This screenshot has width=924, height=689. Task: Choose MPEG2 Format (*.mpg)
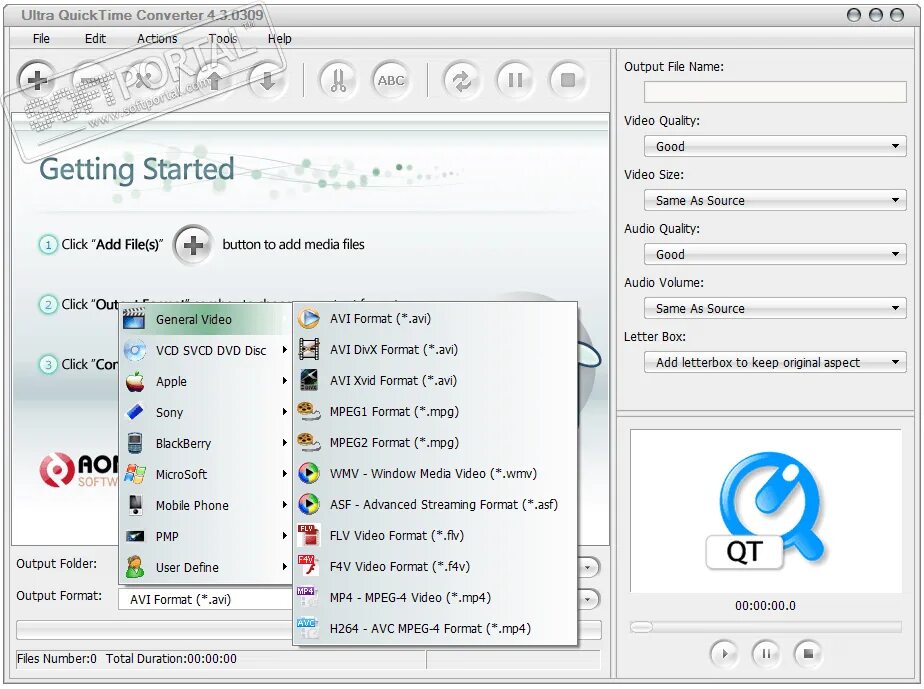[435, 442]
